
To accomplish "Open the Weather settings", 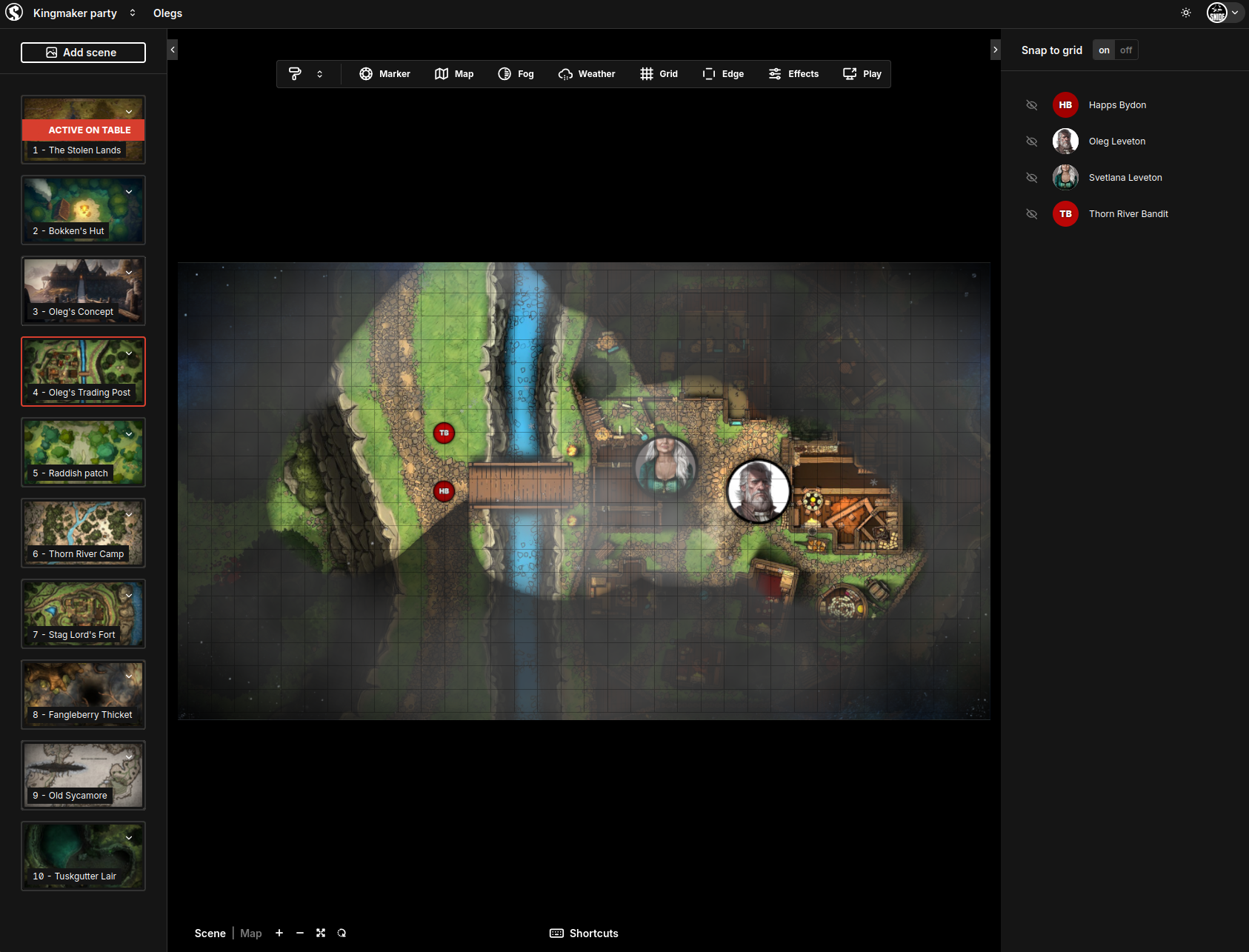I will point(587,74).
